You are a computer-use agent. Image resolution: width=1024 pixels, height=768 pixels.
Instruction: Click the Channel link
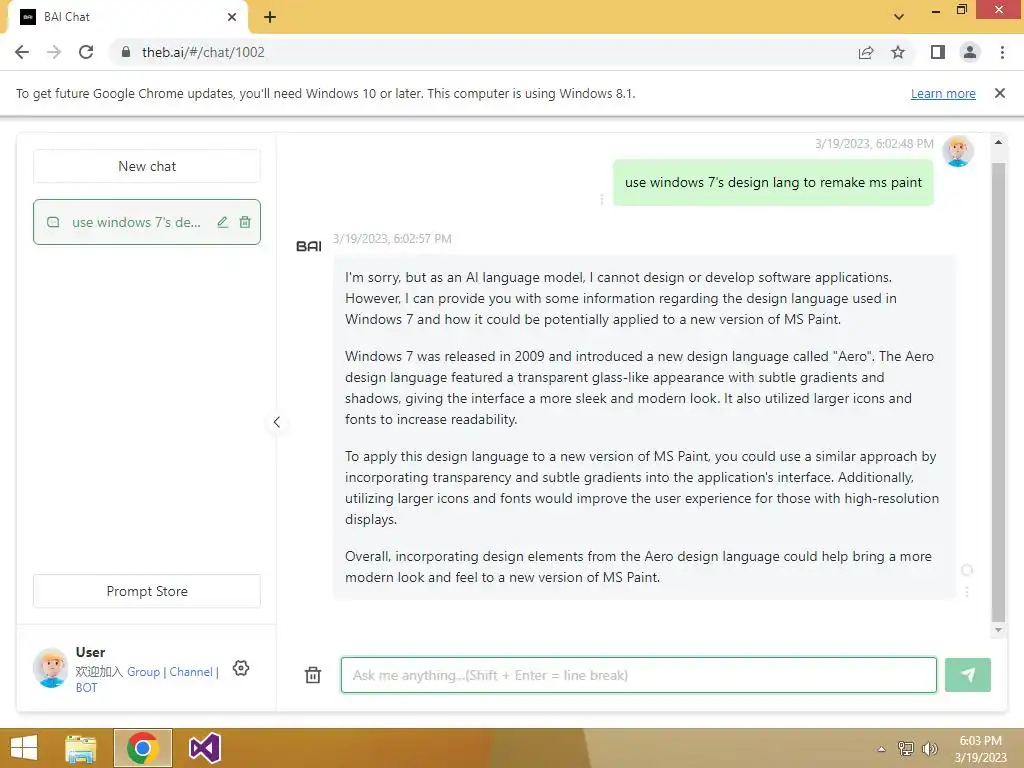tap(191, 671)
